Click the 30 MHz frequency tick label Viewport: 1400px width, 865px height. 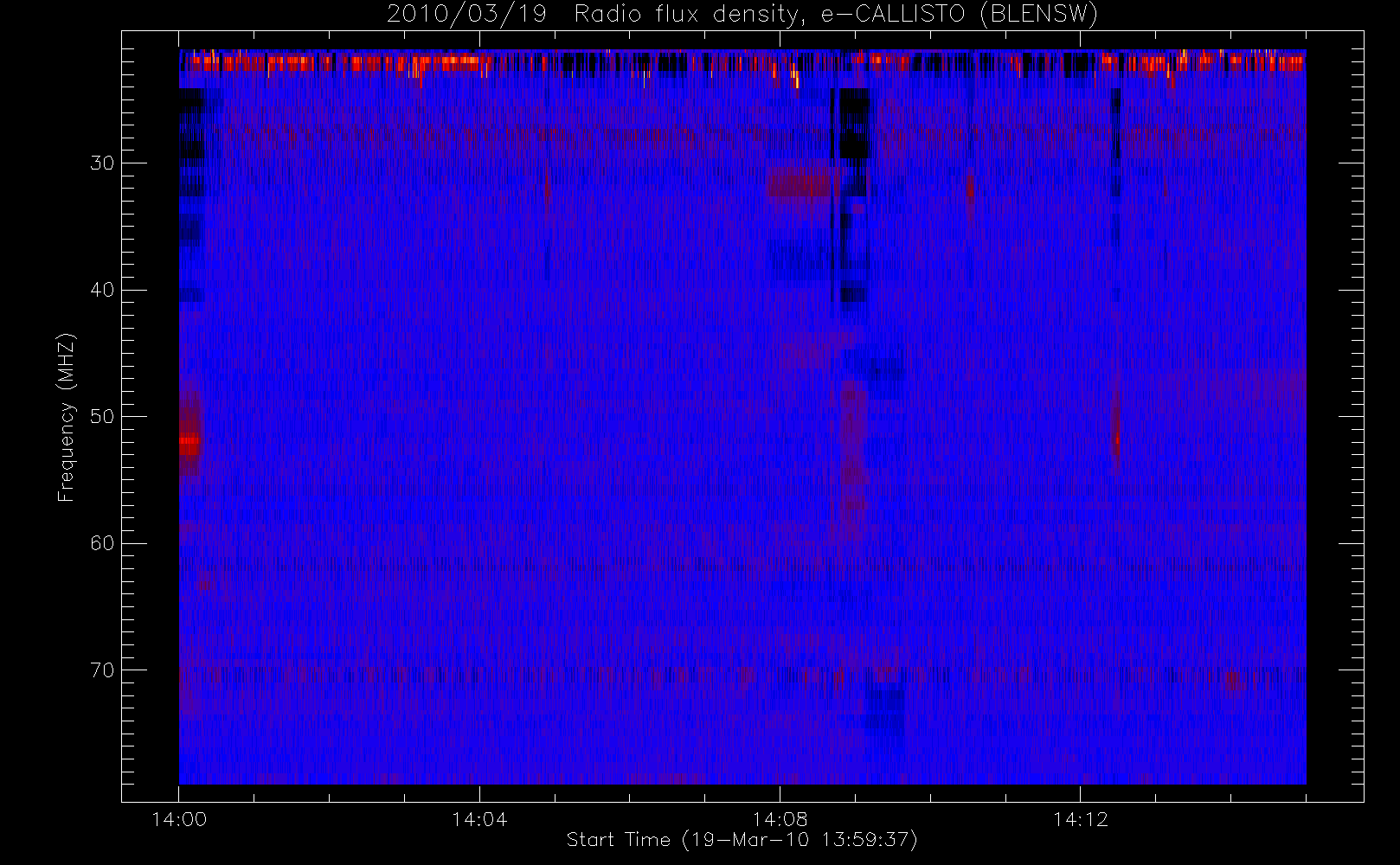tap(102, 163)
